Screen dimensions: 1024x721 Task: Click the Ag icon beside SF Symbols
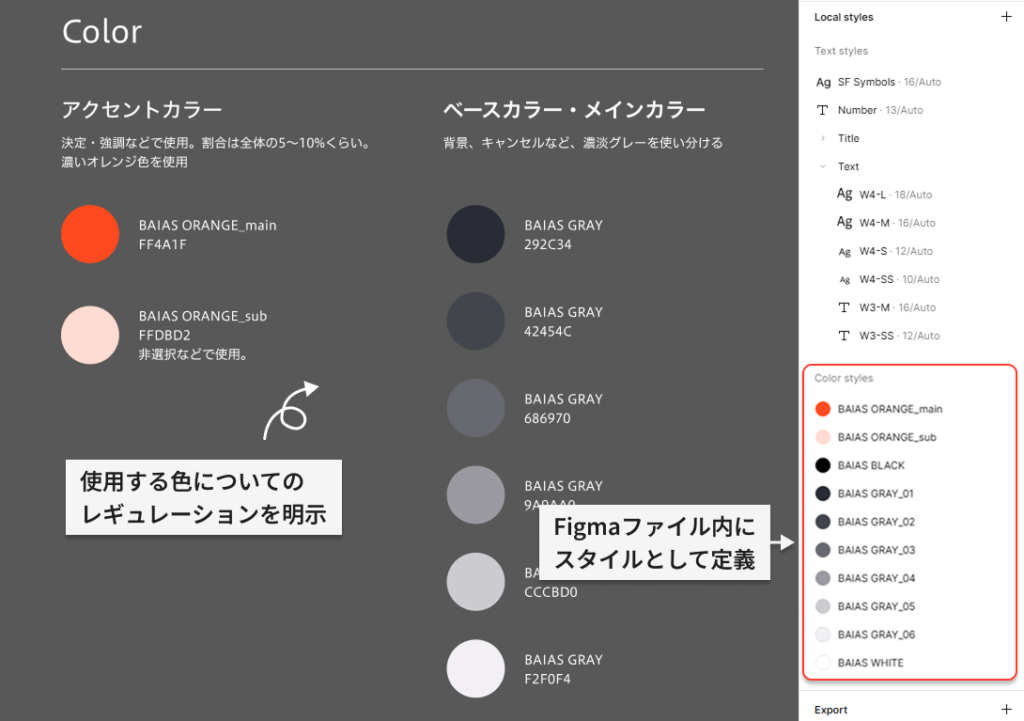coord(823,82)
